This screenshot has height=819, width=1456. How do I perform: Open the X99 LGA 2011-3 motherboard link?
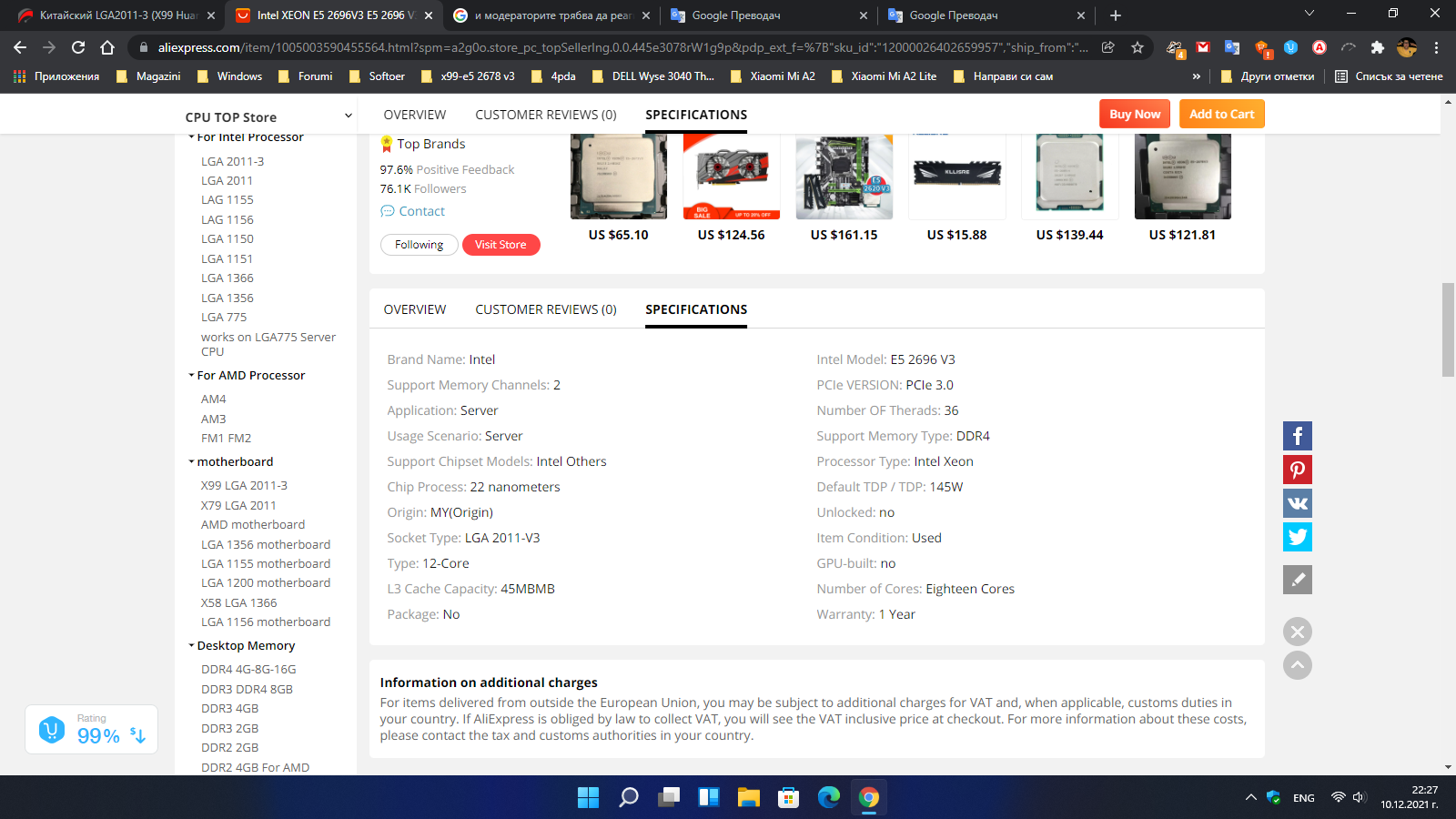tap(244, 485)
